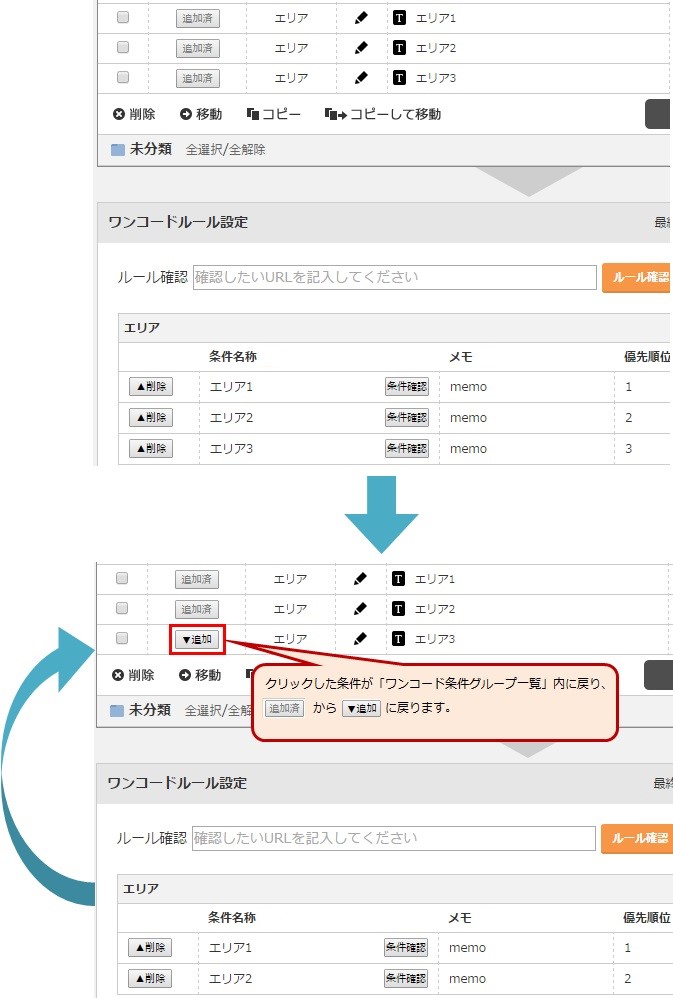This screenshot has width=673, height=998.
Task: Check the エリア3 row checkbox in upper screenshot
Action: 123,77
